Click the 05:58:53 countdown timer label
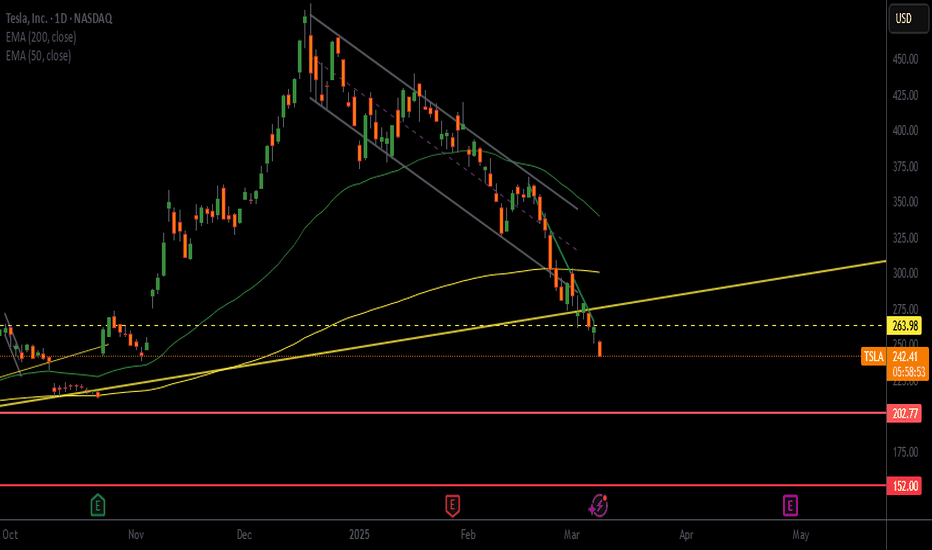The height and width of the screenshot is (550, 932). tap(908, 372)
